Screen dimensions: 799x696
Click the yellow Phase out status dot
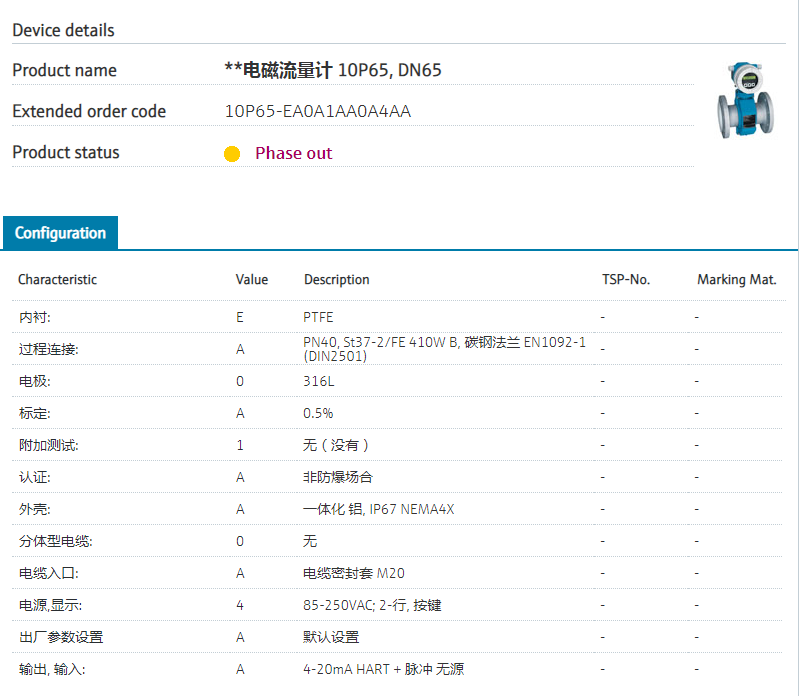(232, 154)
